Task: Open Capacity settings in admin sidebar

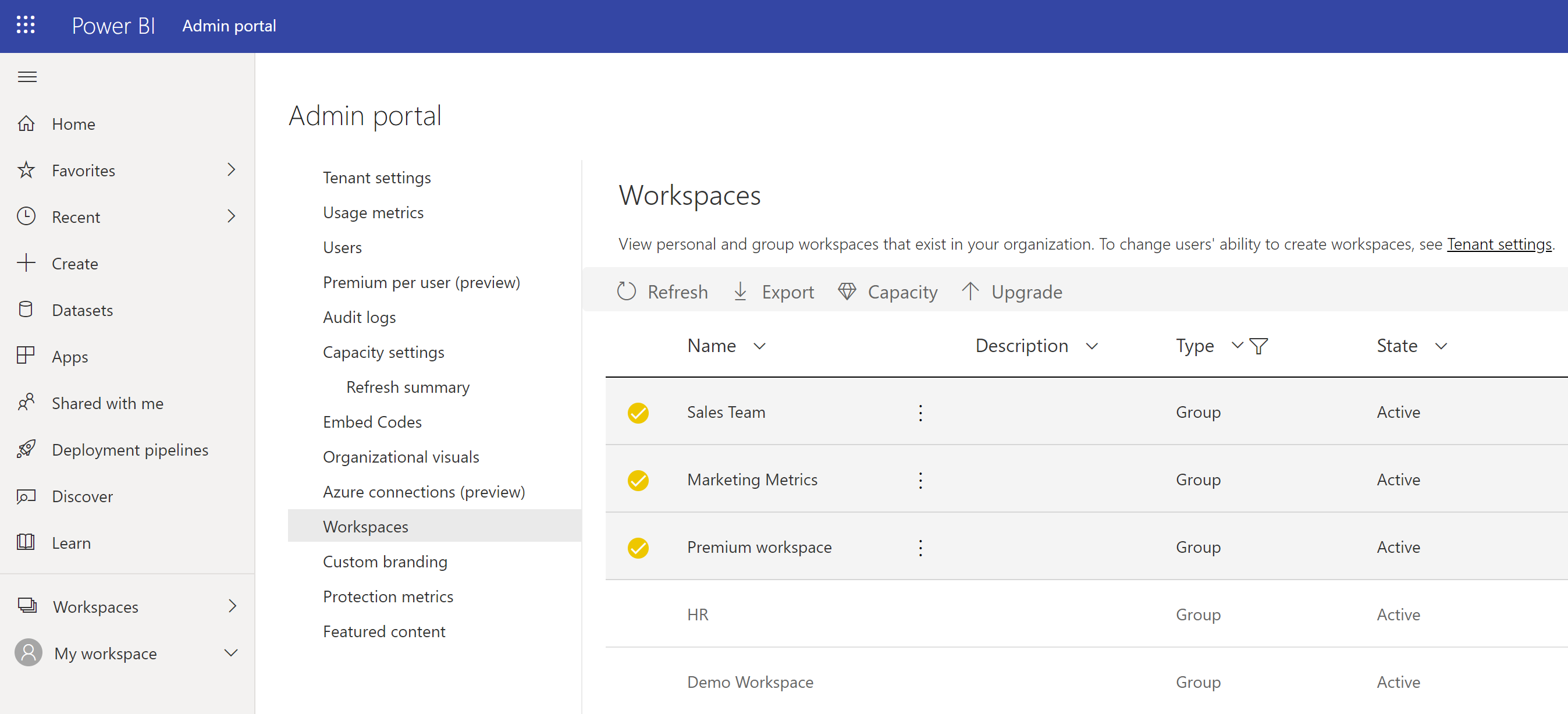Action: (383, 352)
